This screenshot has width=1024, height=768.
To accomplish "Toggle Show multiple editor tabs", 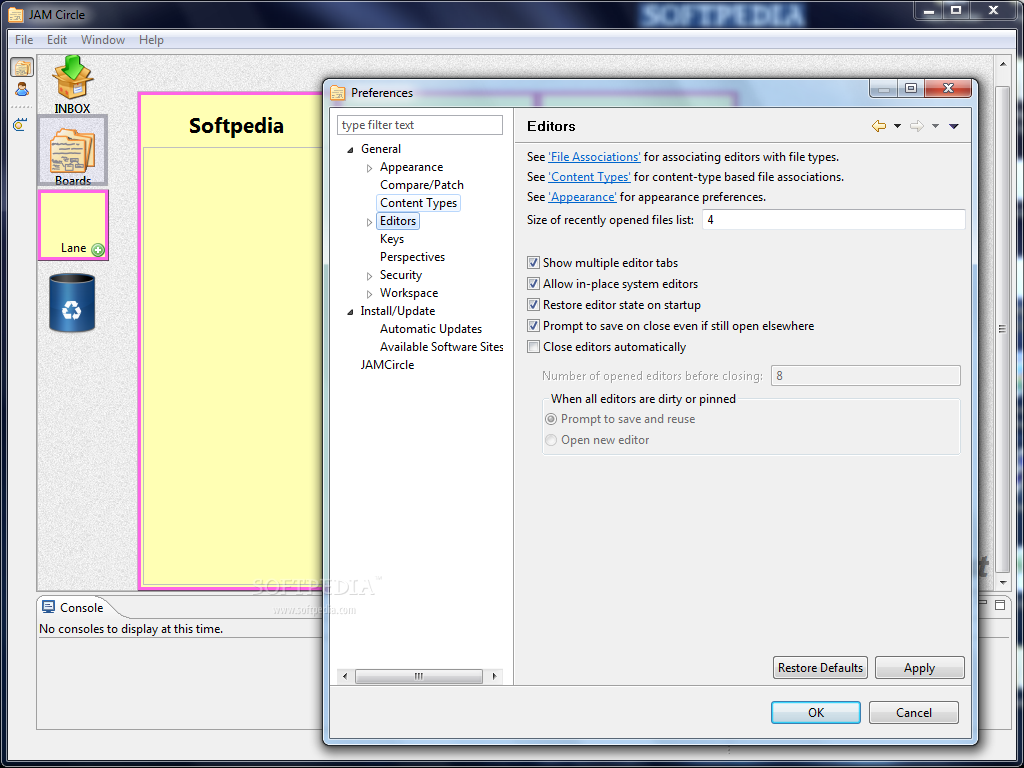I will (x=534, y=263).
